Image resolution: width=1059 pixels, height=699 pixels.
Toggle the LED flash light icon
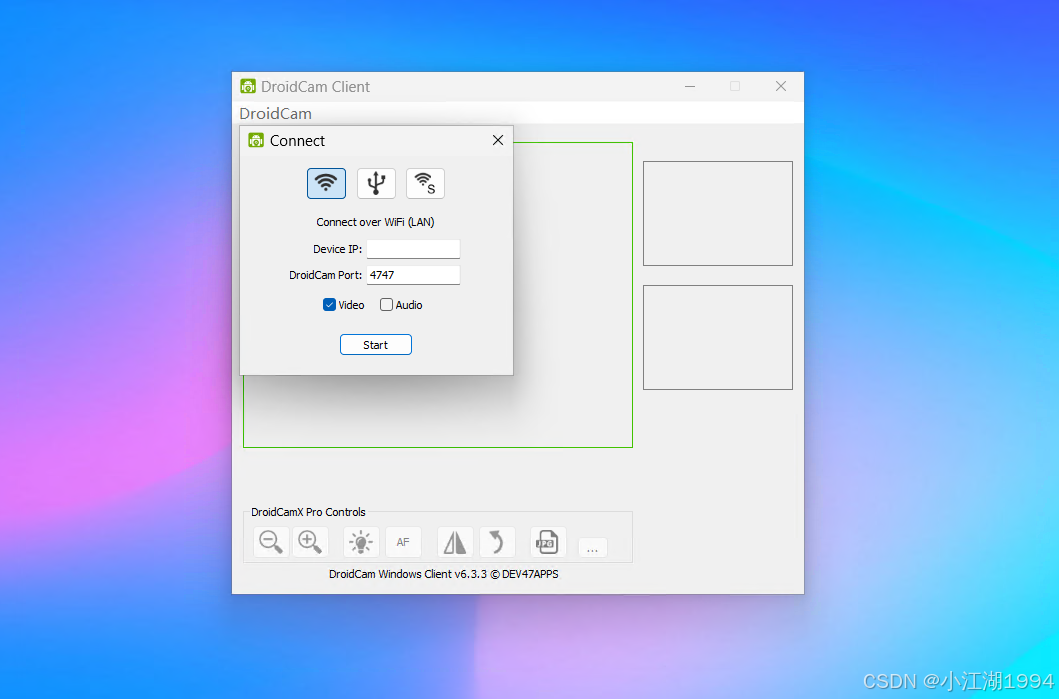(x=361, y=542)
